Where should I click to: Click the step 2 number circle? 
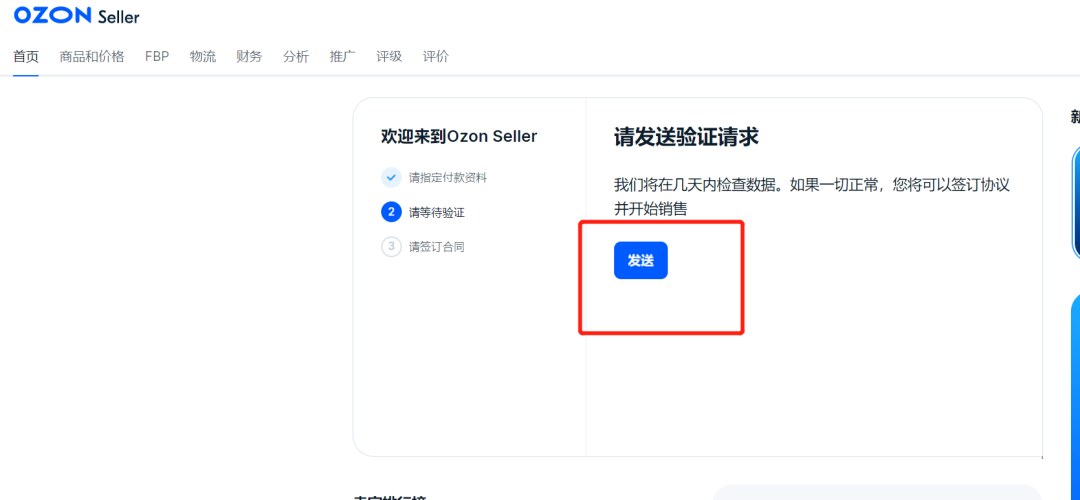391,212
